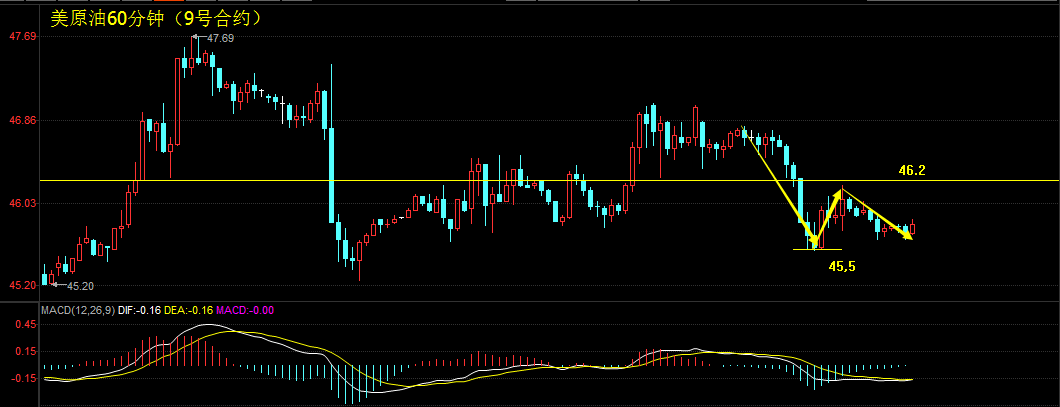Click the 46.03 price axis label

(22, 203)
